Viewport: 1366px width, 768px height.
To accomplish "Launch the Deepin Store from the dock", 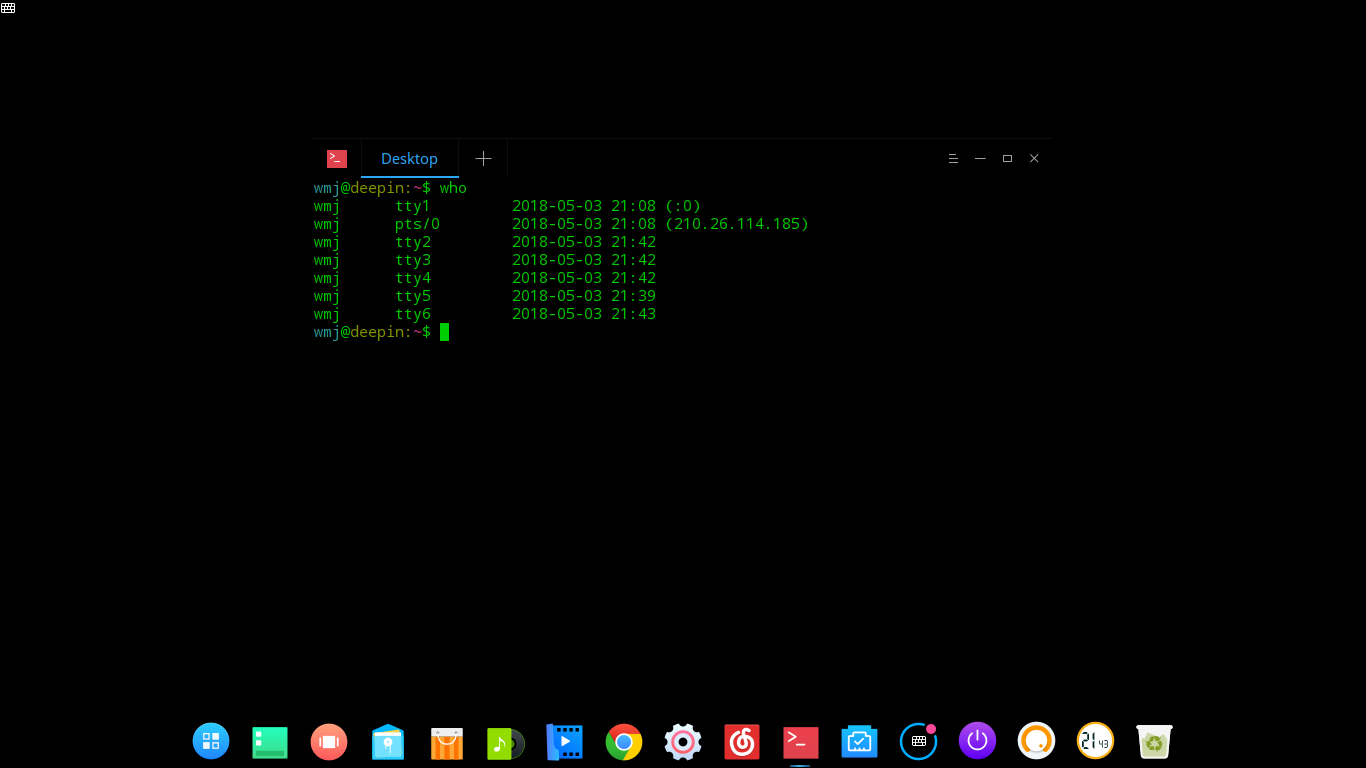I will (x=446, y=742).
